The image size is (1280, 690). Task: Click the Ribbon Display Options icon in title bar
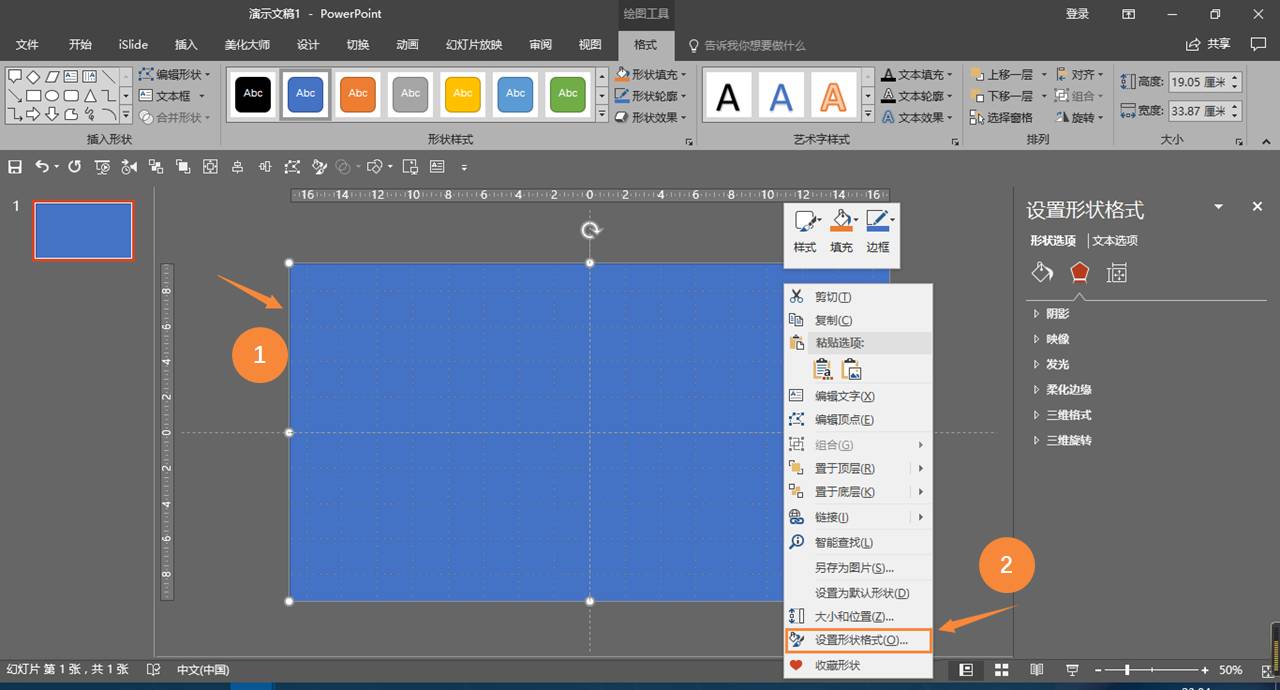1128,14
